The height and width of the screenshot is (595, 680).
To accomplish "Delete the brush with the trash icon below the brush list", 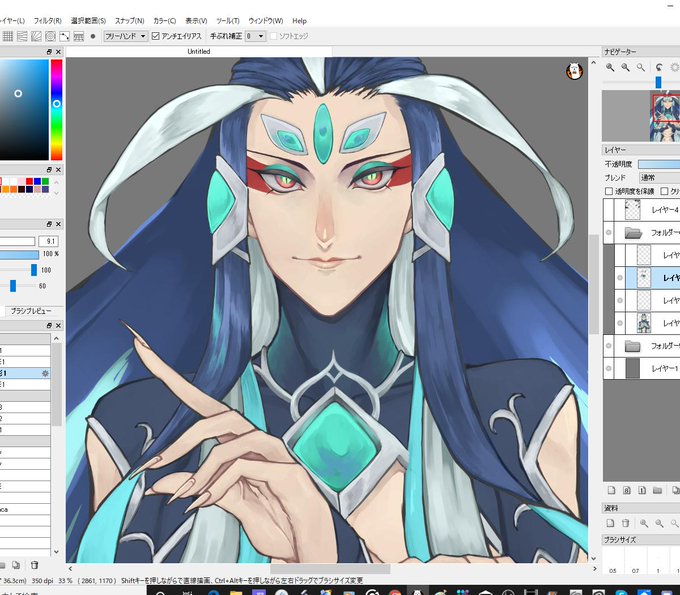I will [34, 565].
